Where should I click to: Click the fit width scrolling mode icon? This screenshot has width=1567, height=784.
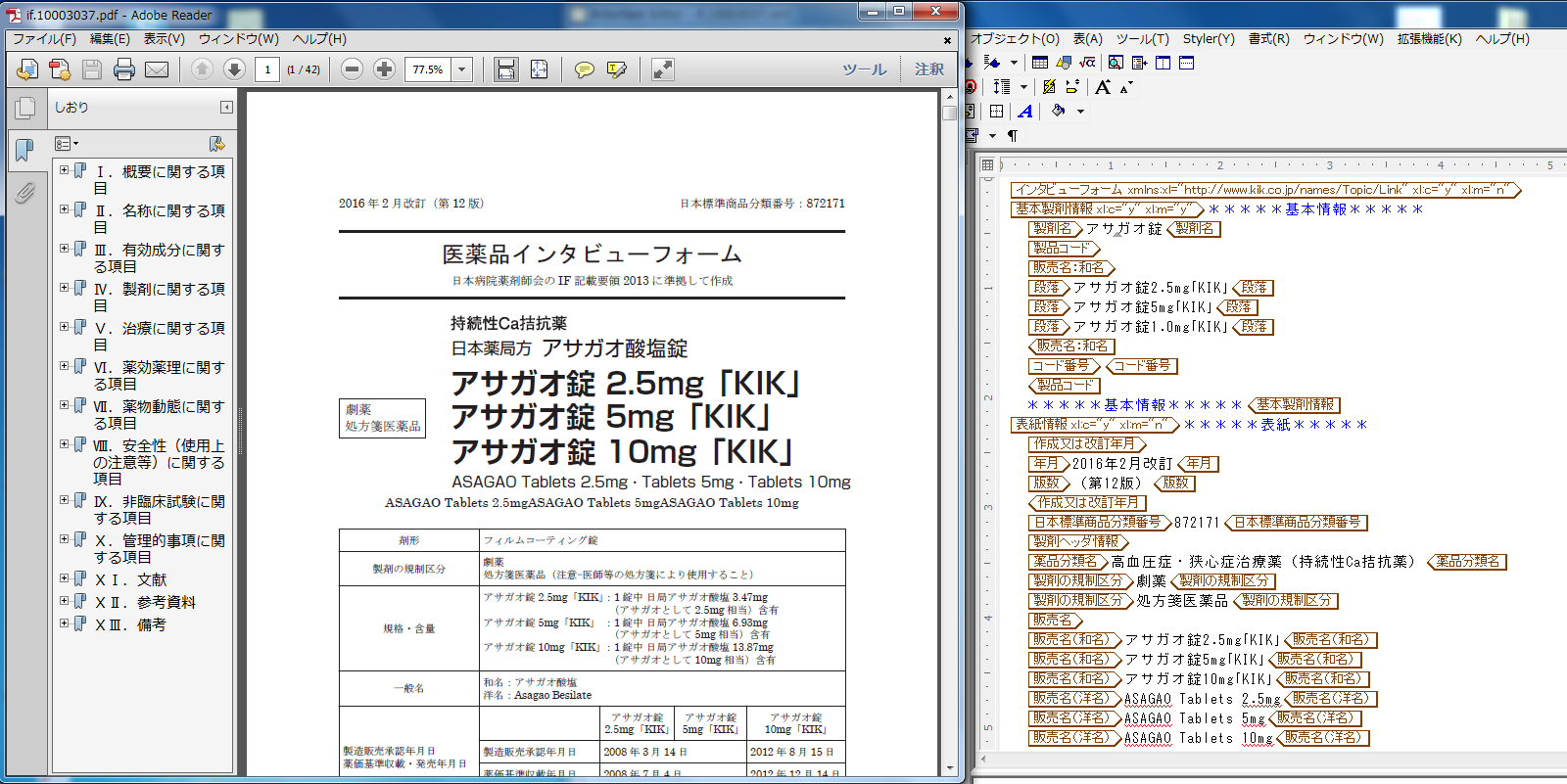click(x=506, y=69)
